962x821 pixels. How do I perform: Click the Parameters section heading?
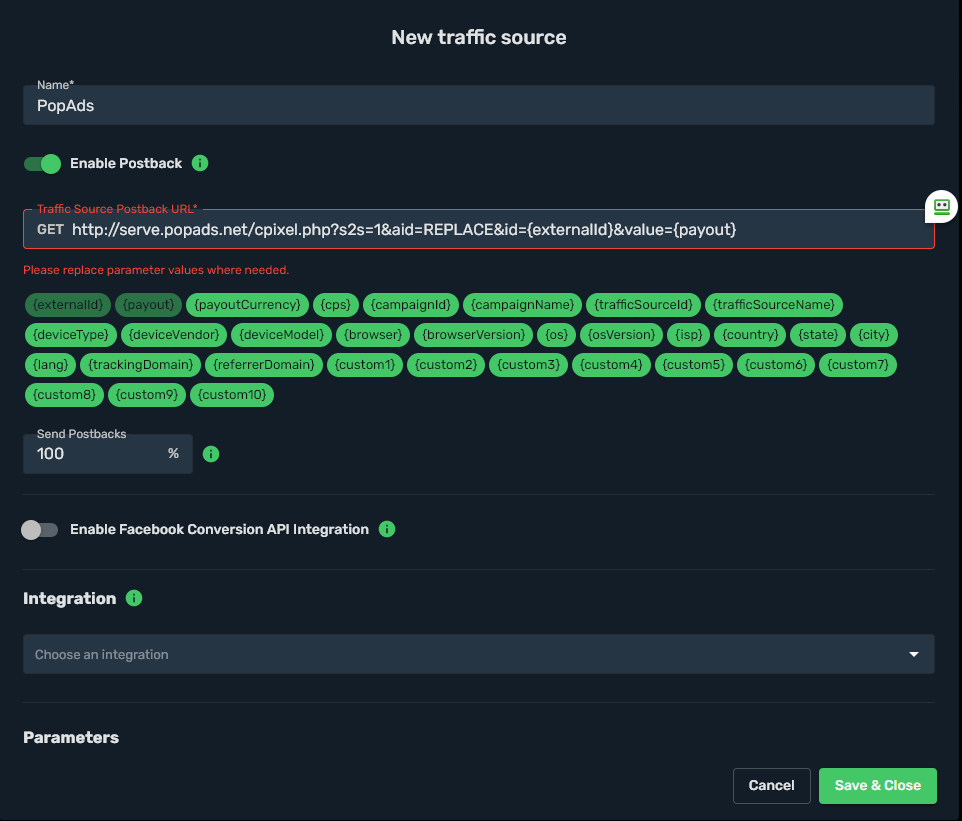pos(71,738)
